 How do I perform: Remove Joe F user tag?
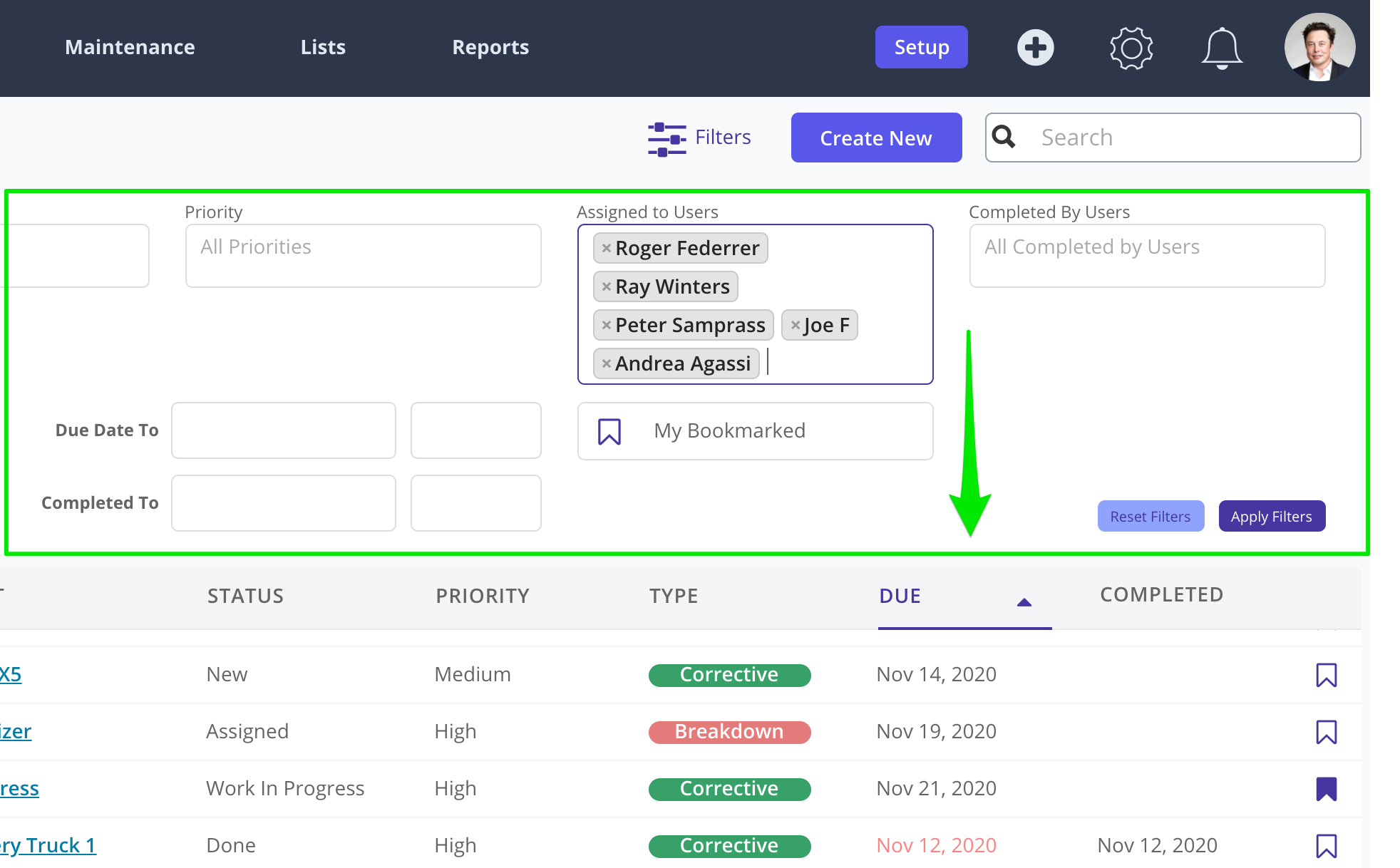point(796,325)
